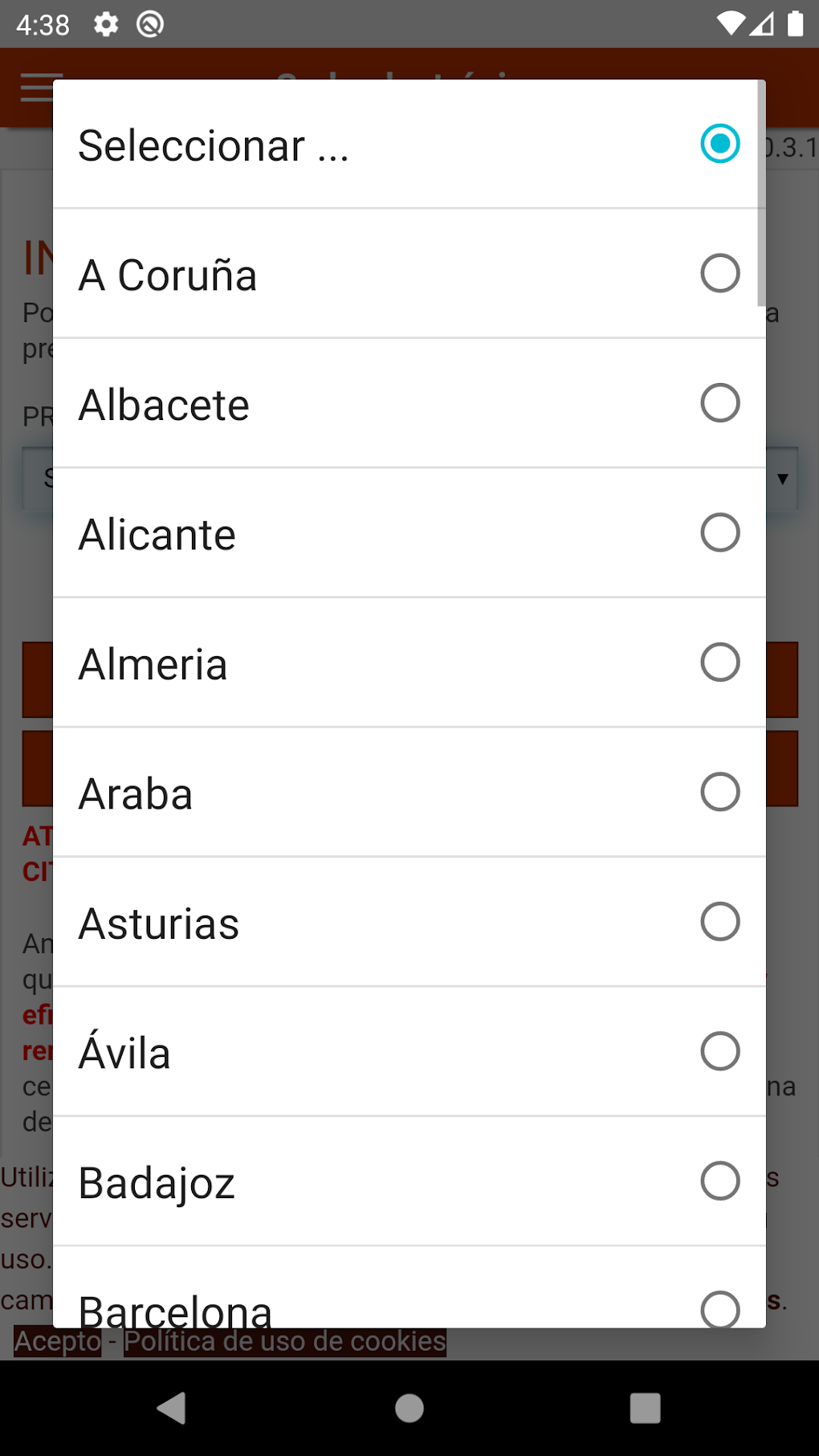
Task: Click the dialog list scrollbar
Action: coord(760,194)
